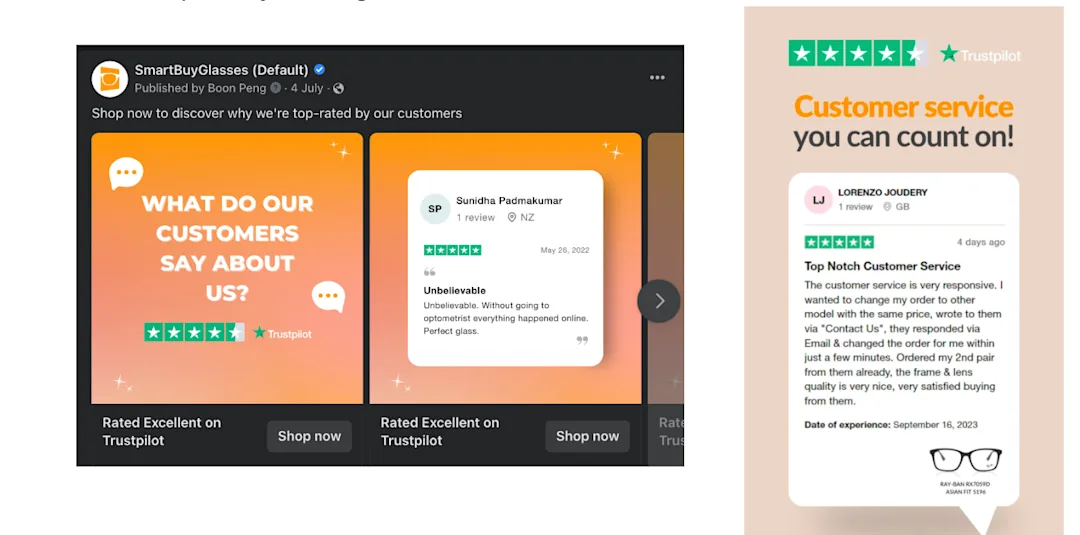Screen dimensions: 1080x535
Task: Click the Ray-Ban glasses product image
Action: click(965, 460)
